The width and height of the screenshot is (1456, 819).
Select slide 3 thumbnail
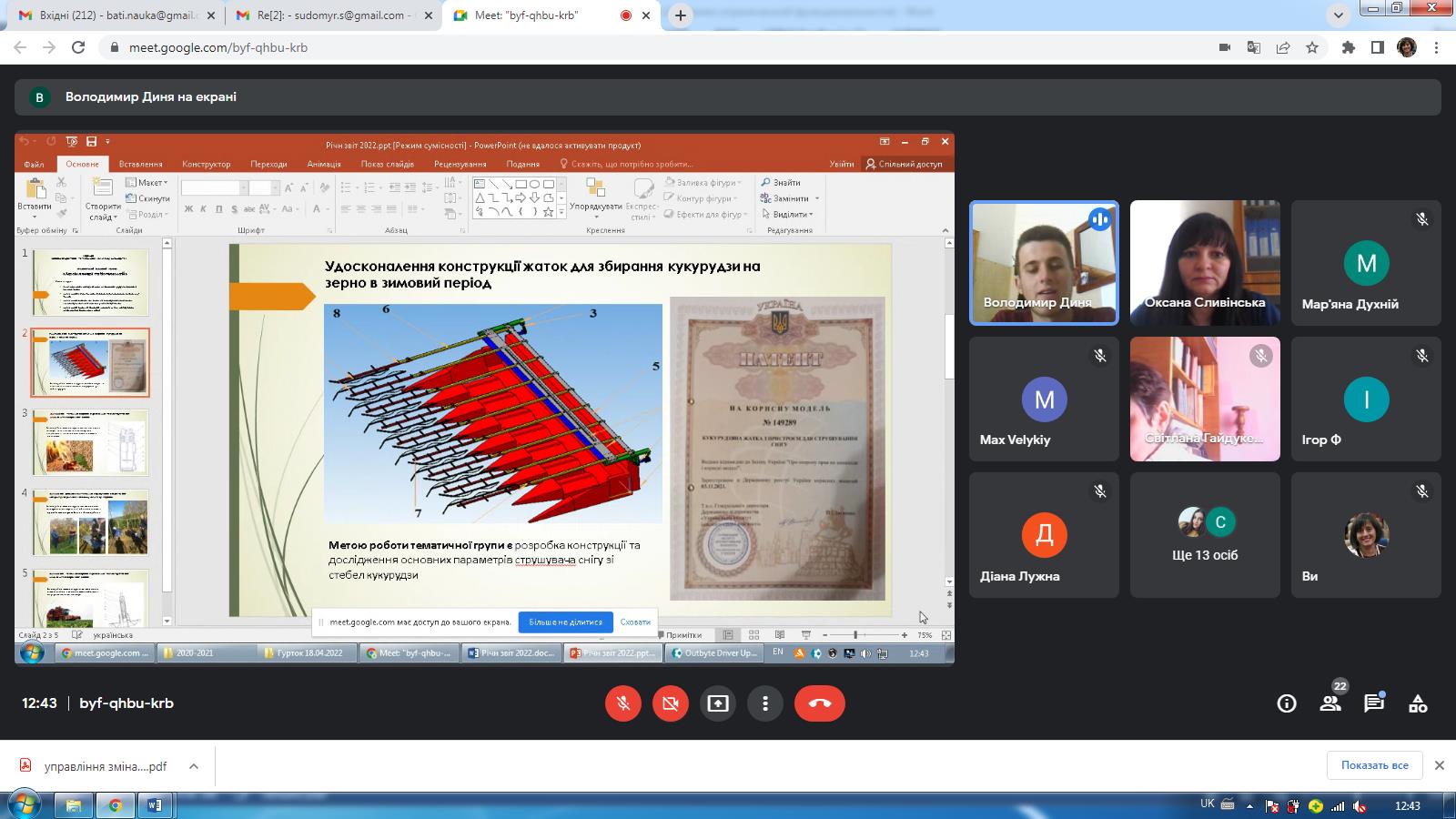(90, 442)
